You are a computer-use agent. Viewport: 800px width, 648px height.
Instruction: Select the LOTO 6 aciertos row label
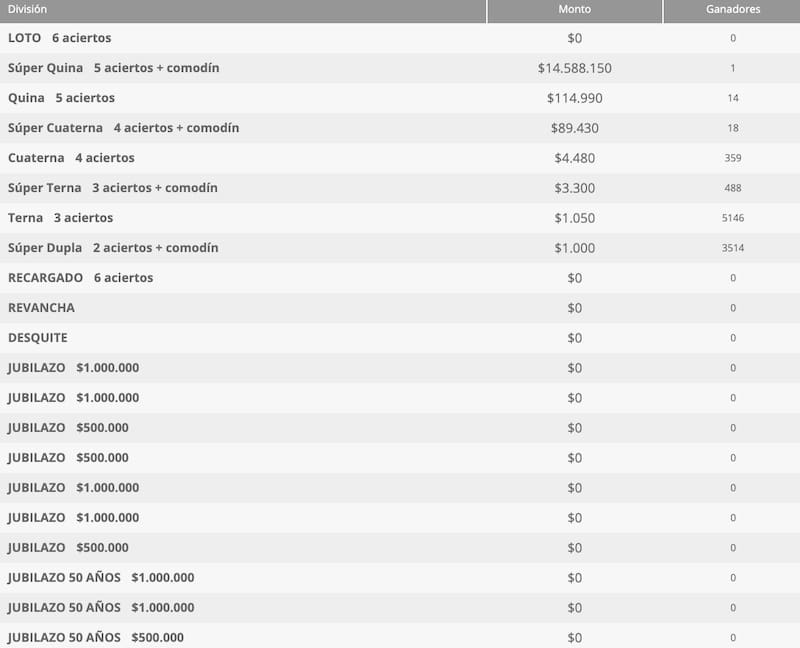pyautogui.click(x=59, y=38)
